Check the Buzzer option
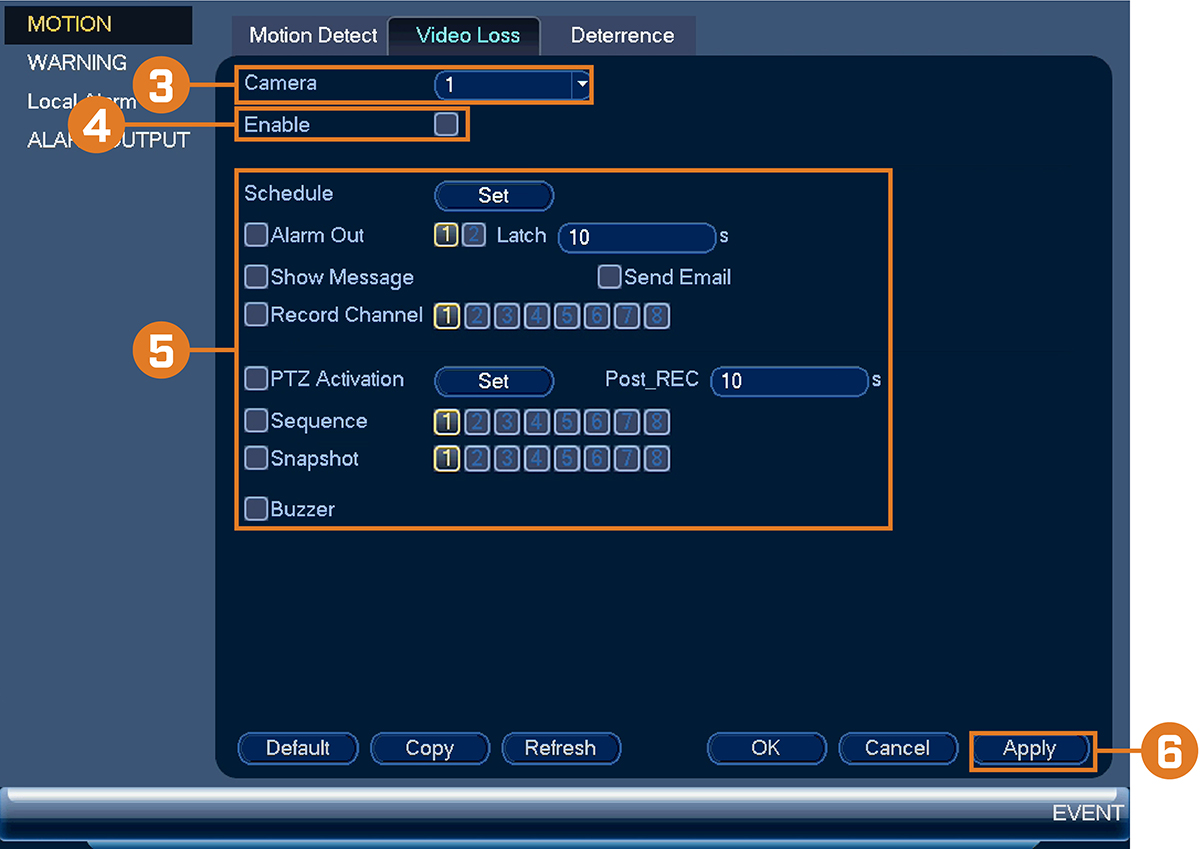Viewport: 1200px width, 849px height. click(x=257, y=509)
